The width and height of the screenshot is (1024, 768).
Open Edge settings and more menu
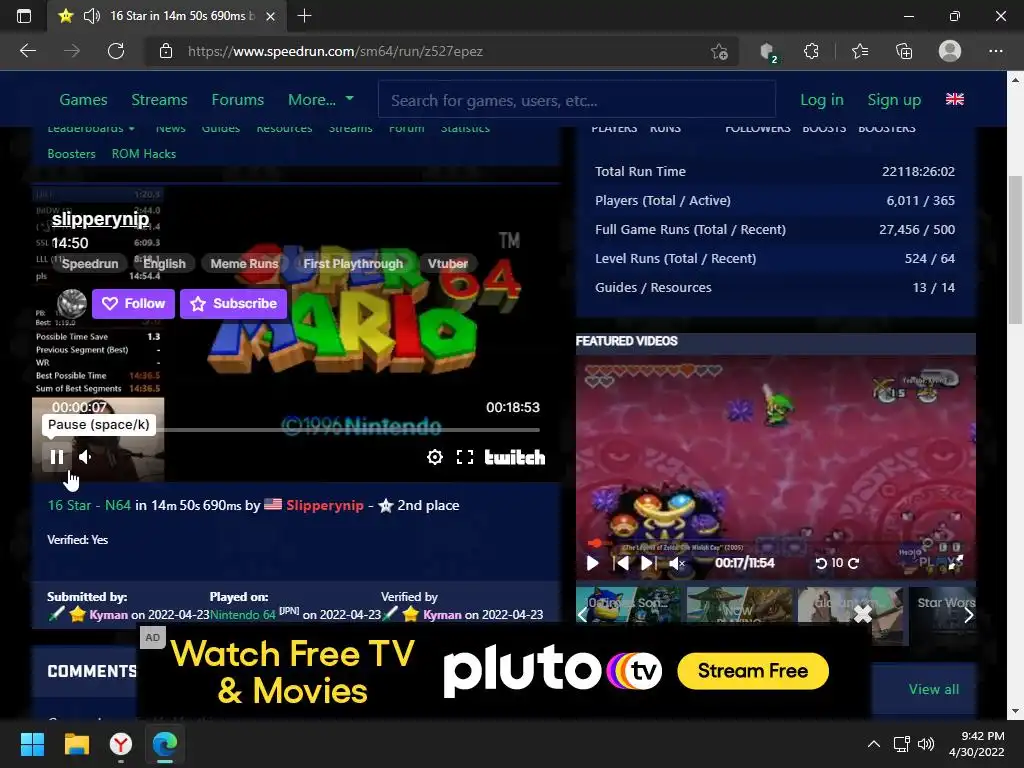tap(995, 51)
